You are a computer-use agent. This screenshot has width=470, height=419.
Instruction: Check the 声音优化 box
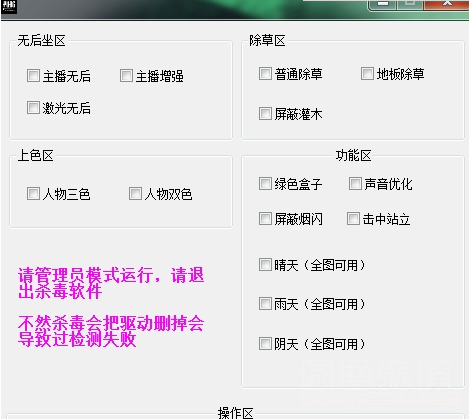pos(355,184)
